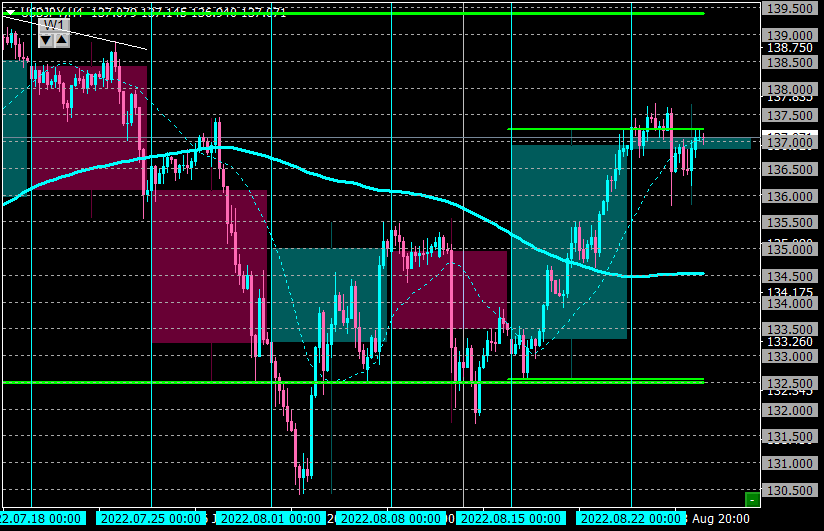824x531 pixels.
Task: Click the 134.500 price label
Action: [789, 277]
